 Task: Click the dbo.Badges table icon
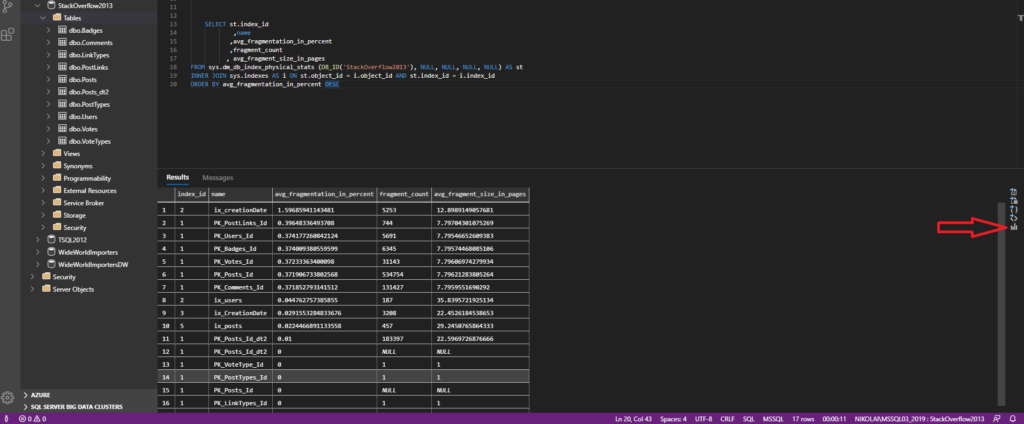pos(62,30)
